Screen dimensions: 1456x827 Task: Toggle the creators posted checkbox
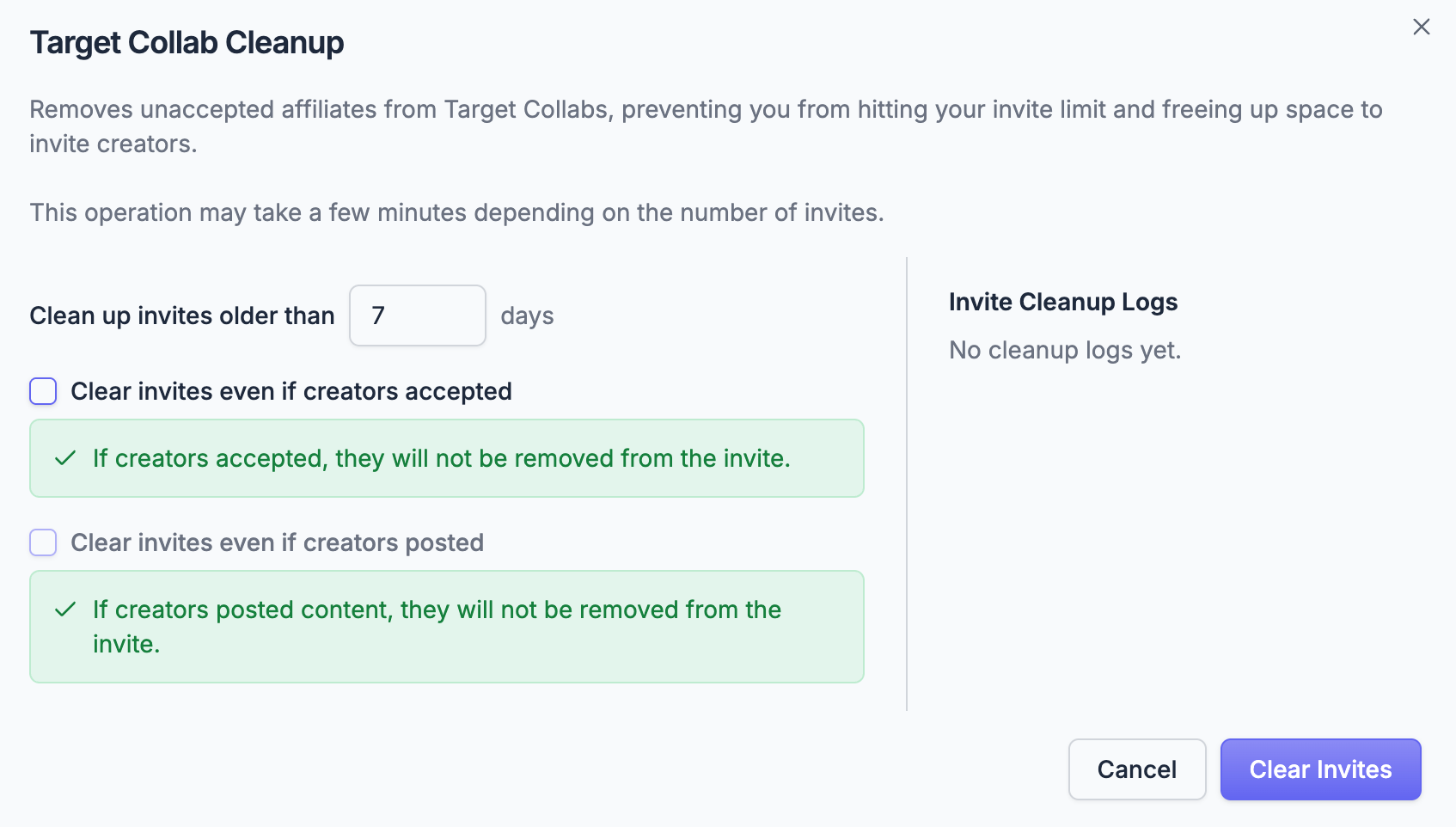tap(43, 542)
